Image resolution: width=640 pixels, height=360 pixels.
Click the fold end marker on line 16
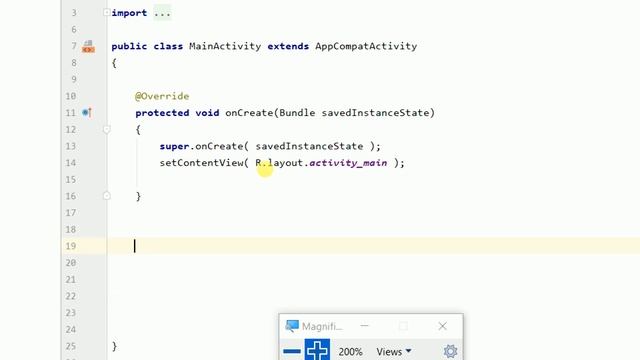107,196
